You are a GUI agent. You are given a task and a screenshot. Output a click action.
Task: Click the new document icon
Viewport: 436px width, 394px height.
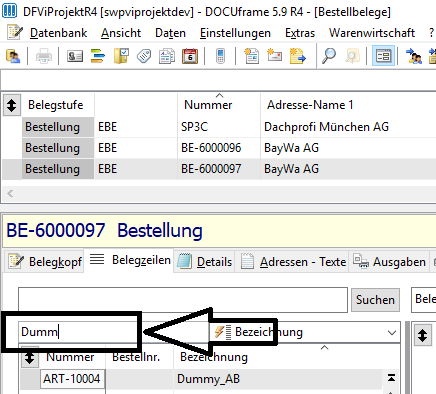tap(251, 56)
